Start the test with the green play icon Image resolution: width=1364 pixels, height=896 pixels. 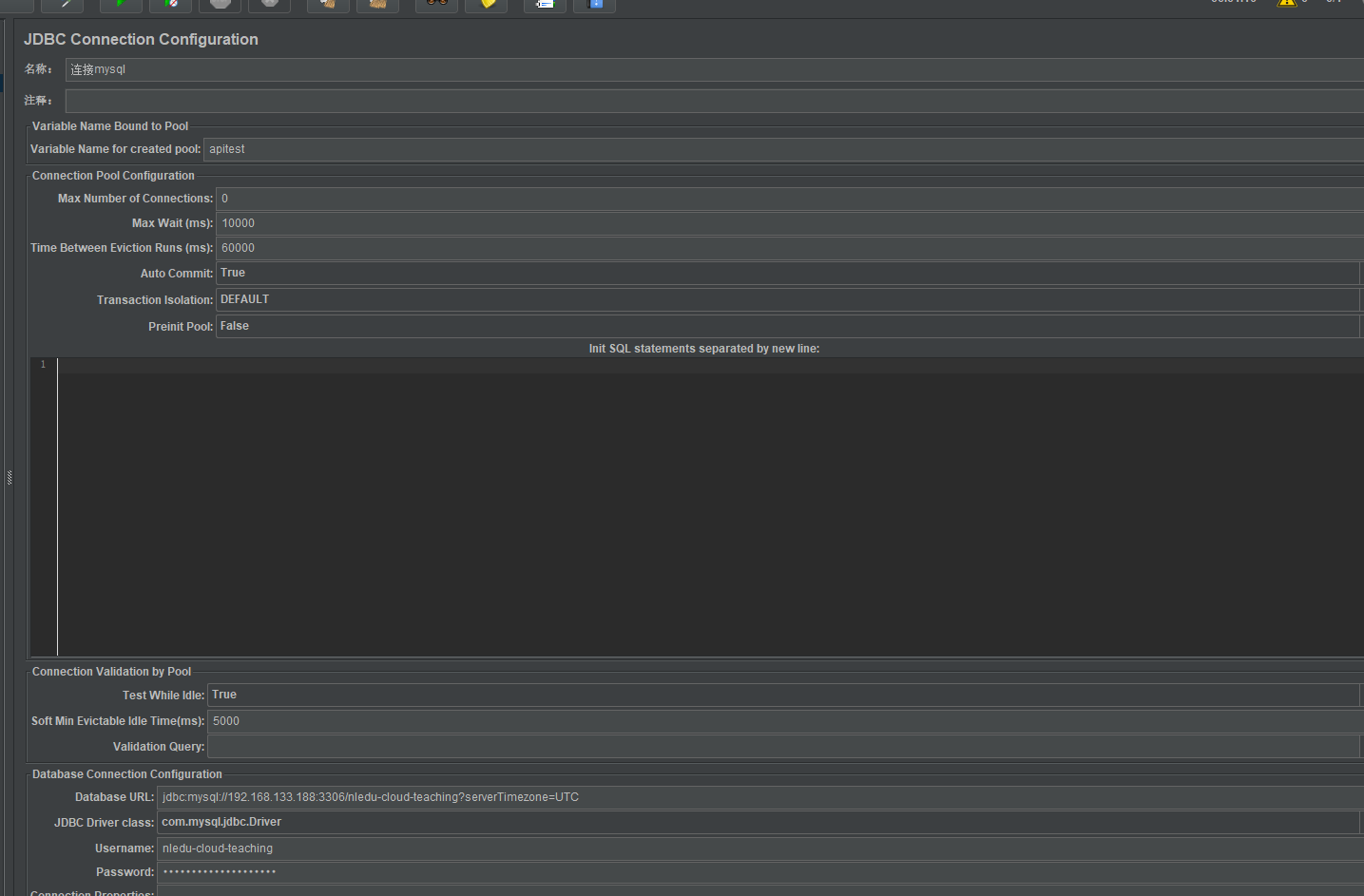pyautogui.click(x=121, y=4)
